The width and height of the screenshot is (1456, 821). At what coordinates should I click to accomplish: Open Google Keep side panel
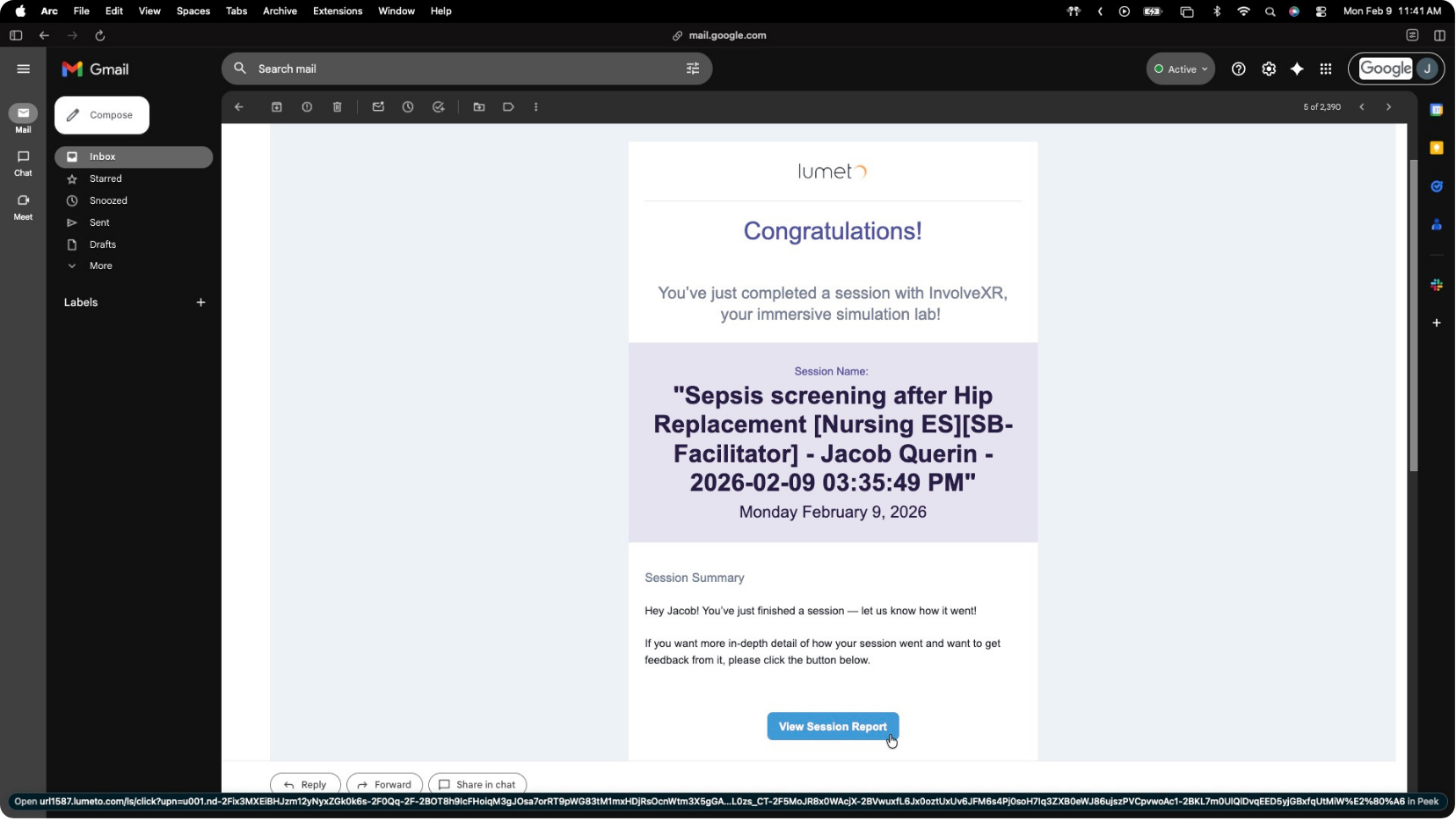(1437, 148)
